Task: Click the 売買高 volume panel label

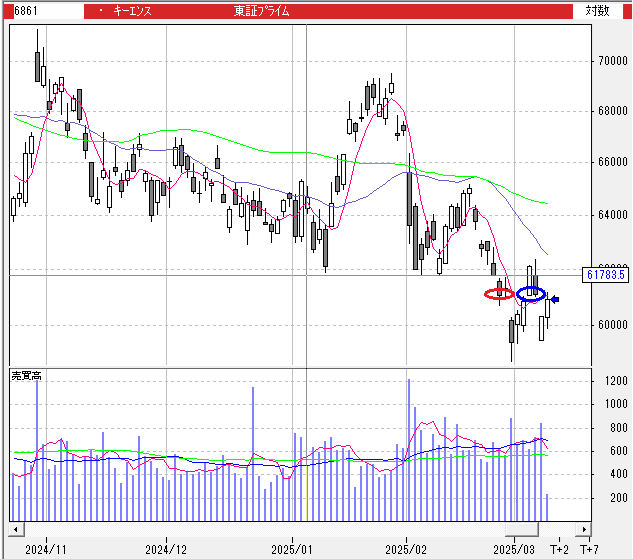Action: pos(26,376)
